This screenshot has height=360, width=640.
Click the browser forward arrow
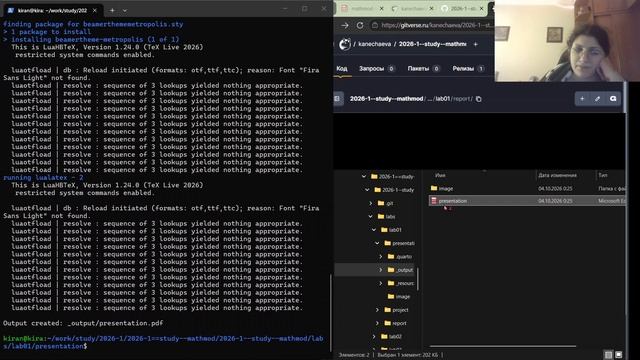345,25
